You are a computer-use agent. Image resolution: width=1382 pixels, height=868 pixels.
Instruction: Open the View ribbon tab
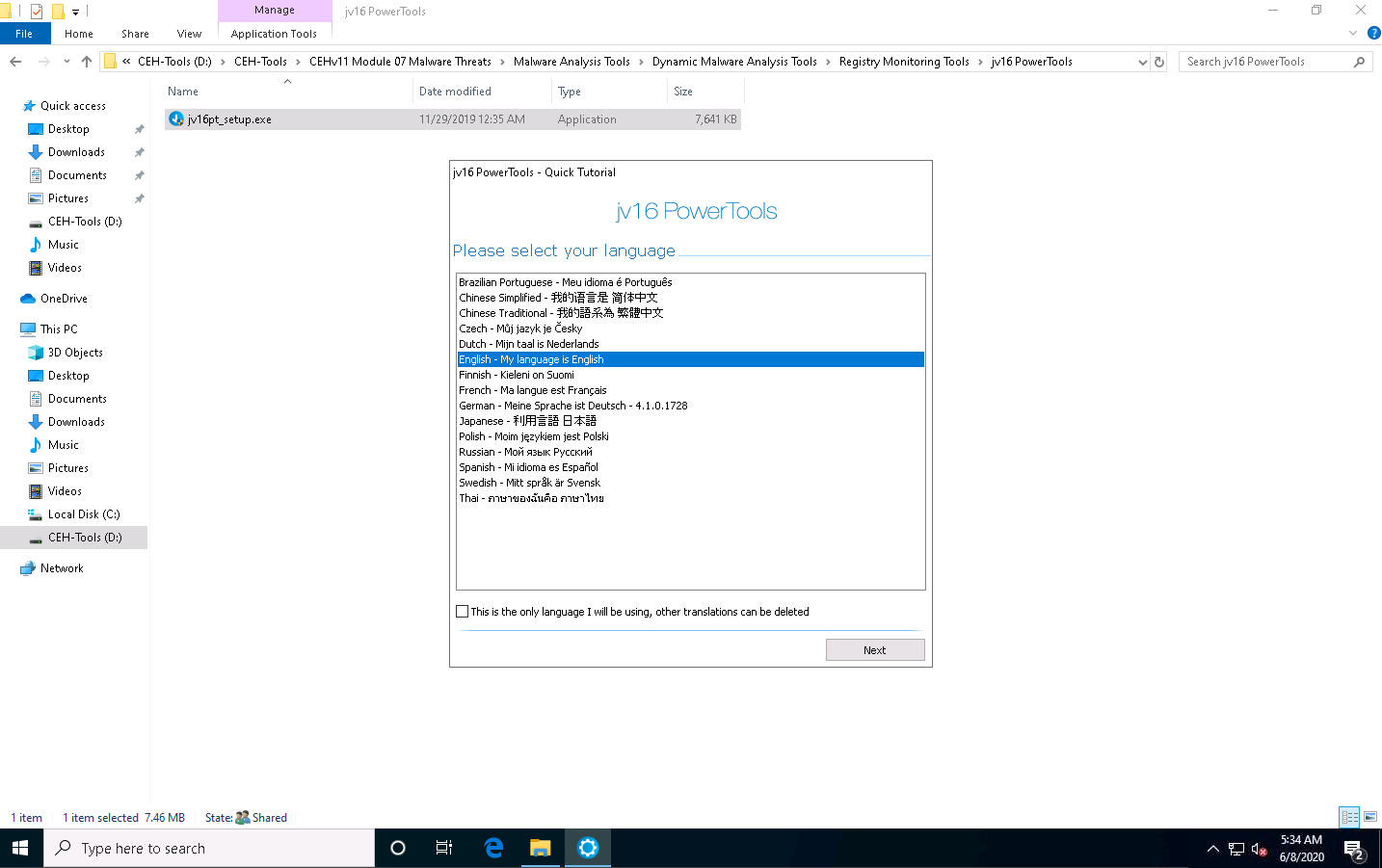tap(189, 34)
